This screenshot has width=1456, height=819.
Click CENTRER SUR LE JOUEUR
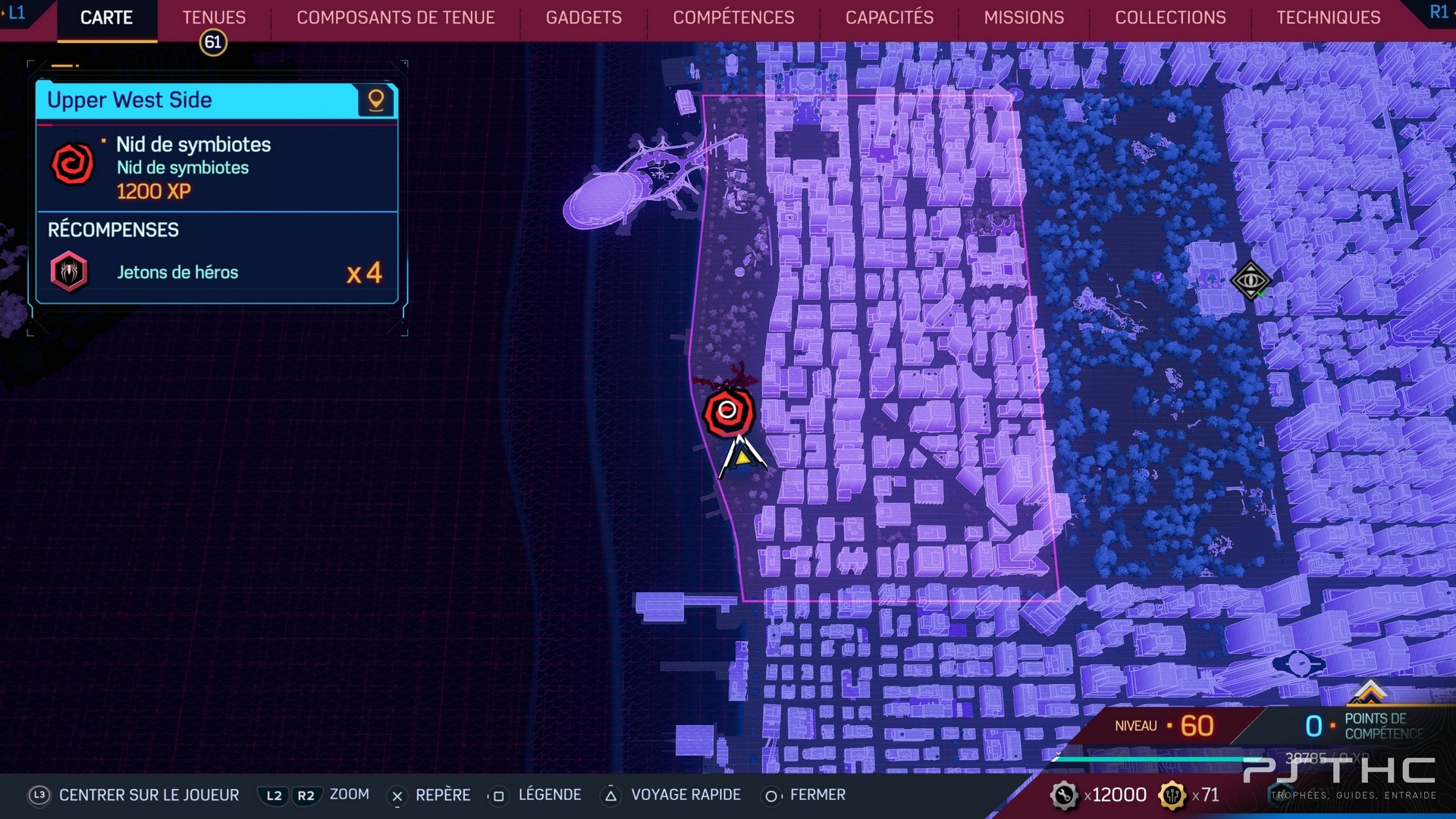(149, 795)
